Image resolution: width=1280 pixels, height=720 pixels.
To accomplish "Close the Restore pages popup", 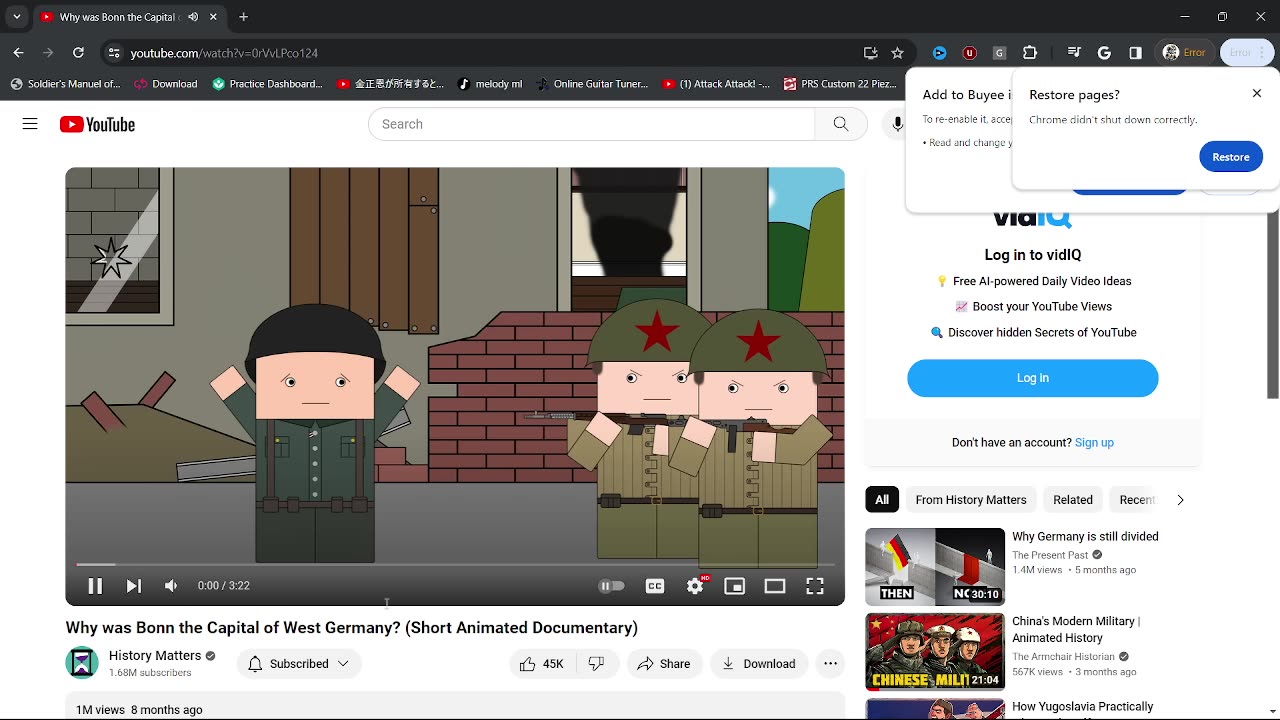I will point(1257,93).
